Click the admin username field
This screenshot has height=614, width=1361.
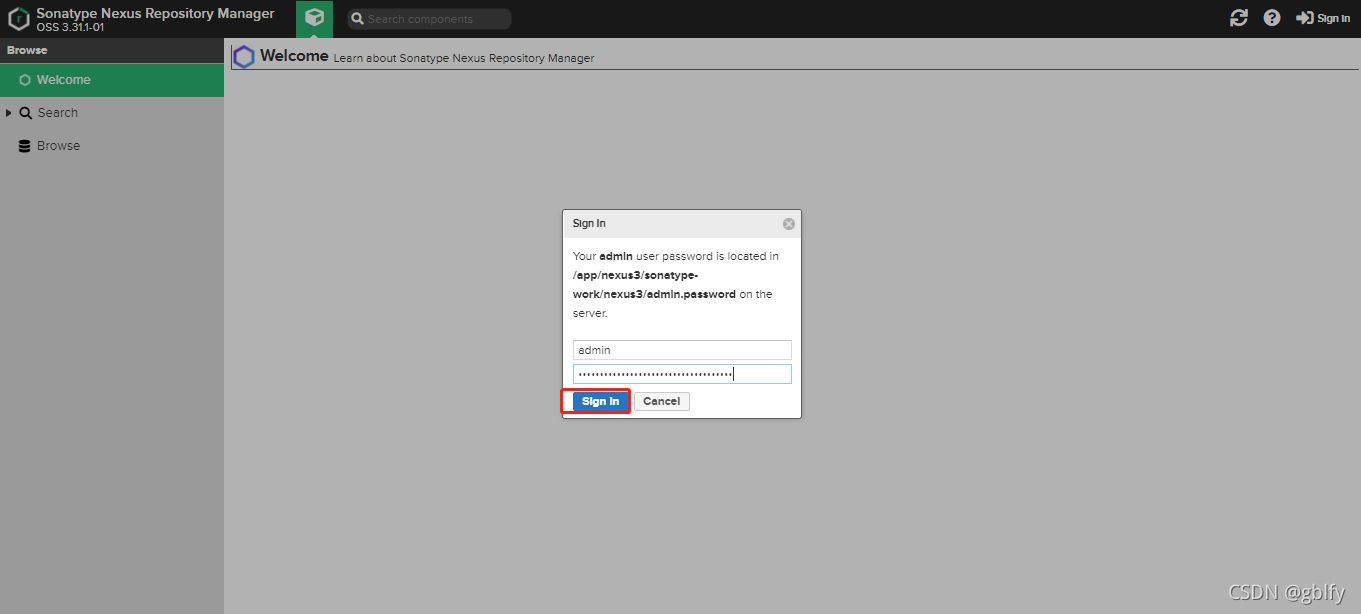(x=682, y=350)
